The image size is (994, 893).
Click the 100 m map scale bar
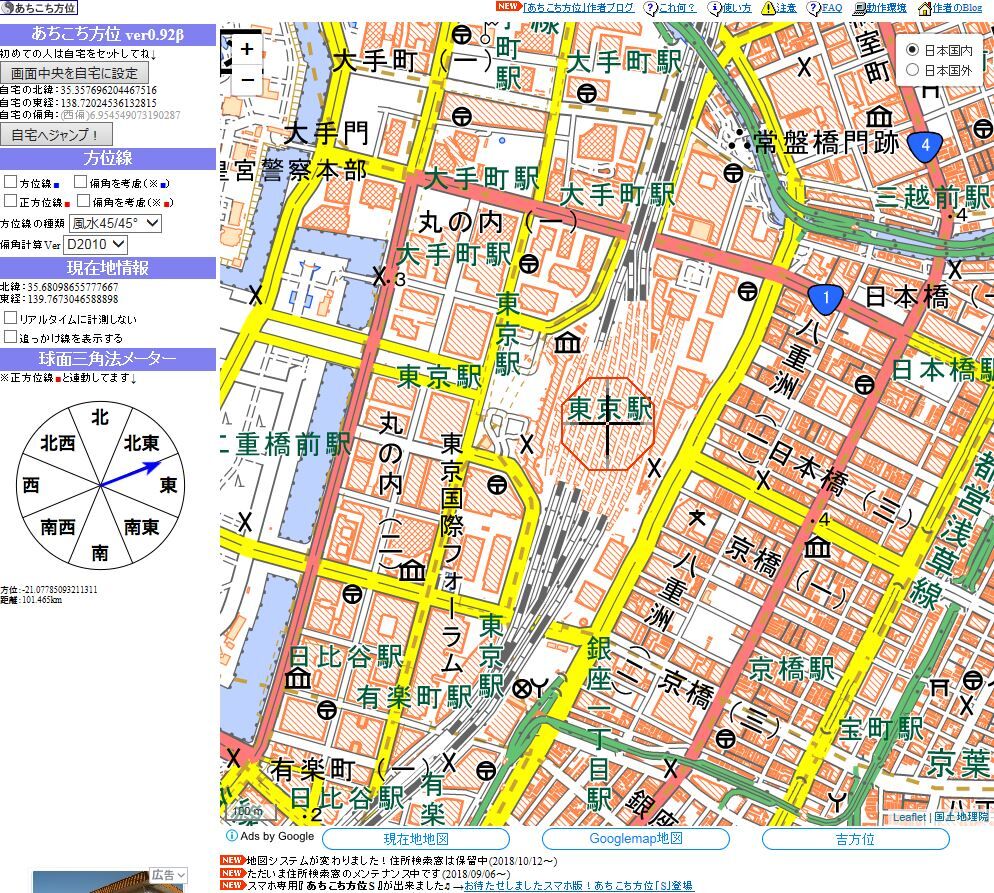250,811
